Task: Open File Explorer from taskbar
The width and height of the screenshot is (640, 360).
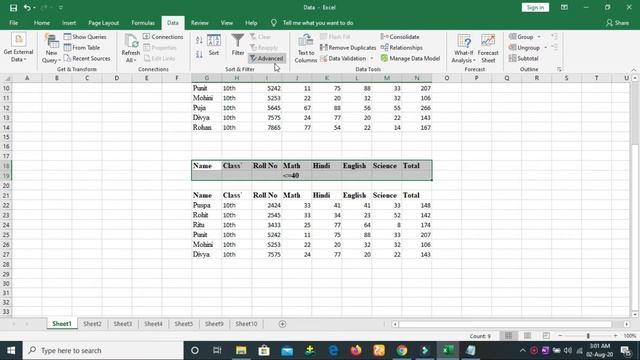Action: tap(241, 350)
